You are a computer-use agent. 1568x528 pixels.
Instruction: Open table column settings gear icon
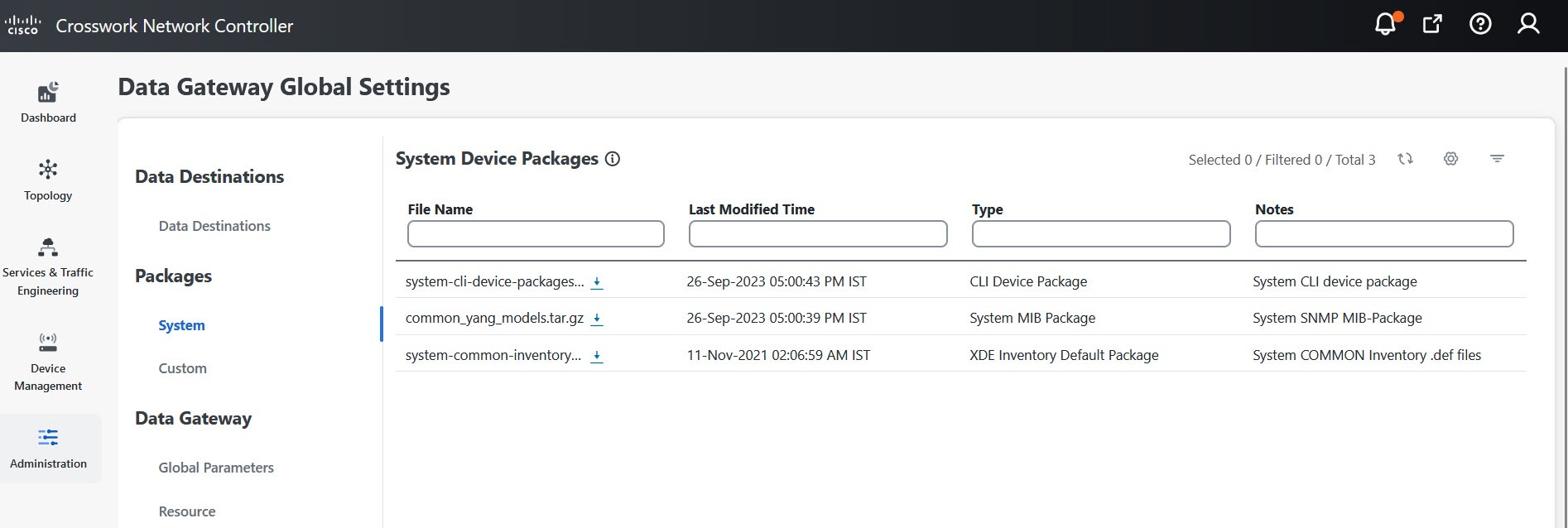(1450, 159)
